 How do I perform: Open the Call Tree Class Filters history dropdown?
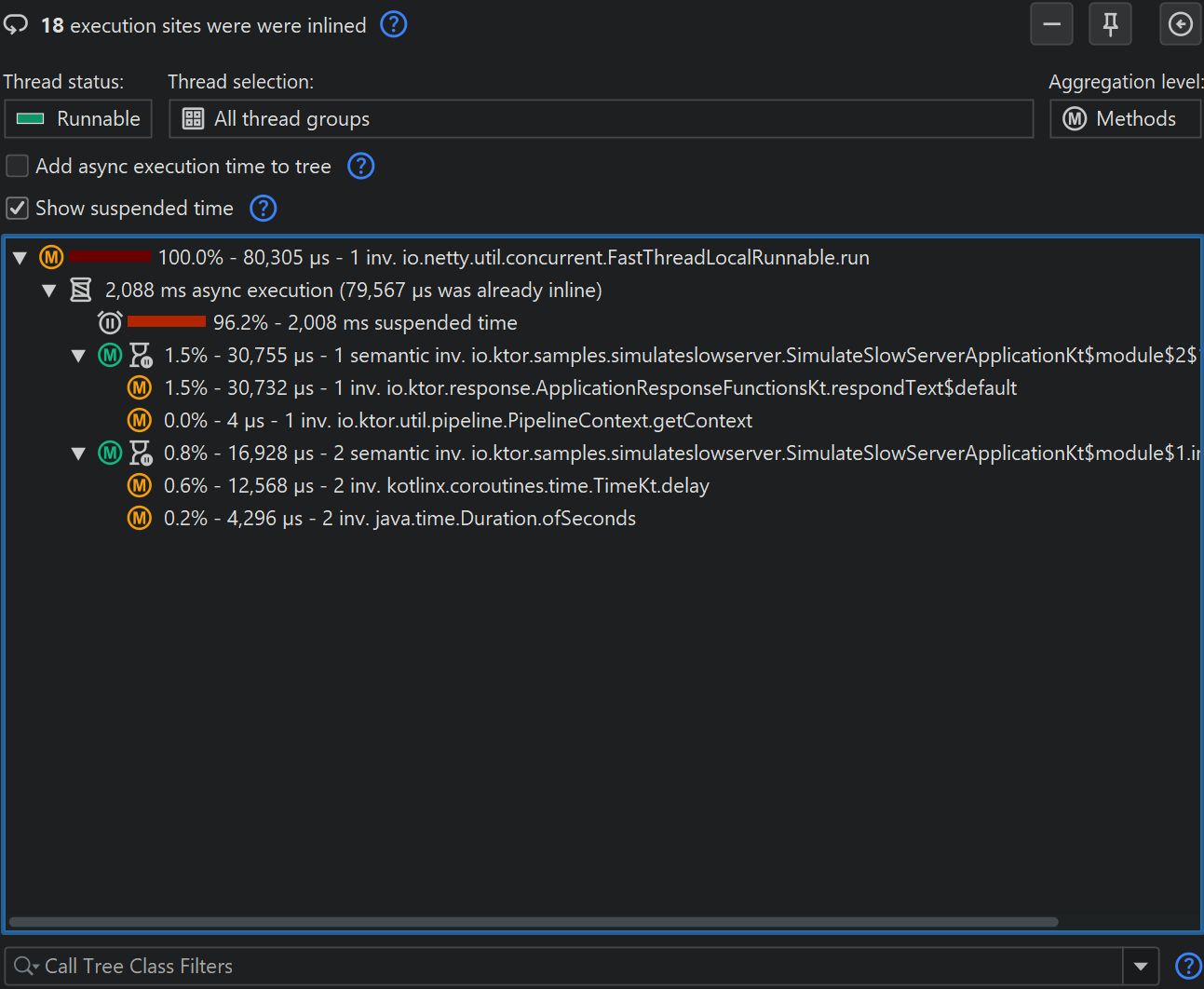pyautogui.click(x=1141, y=967)
